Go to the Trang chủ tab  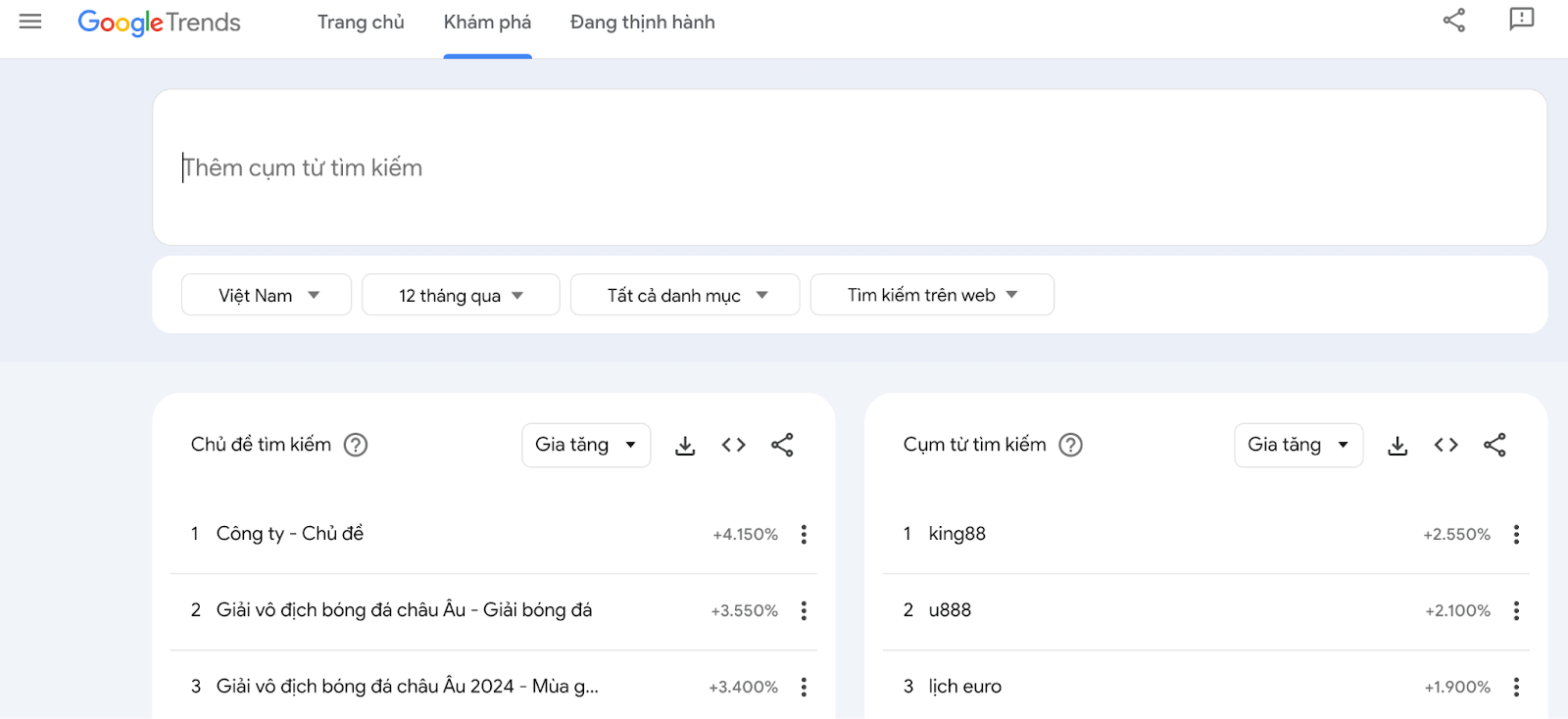(361, 23)
